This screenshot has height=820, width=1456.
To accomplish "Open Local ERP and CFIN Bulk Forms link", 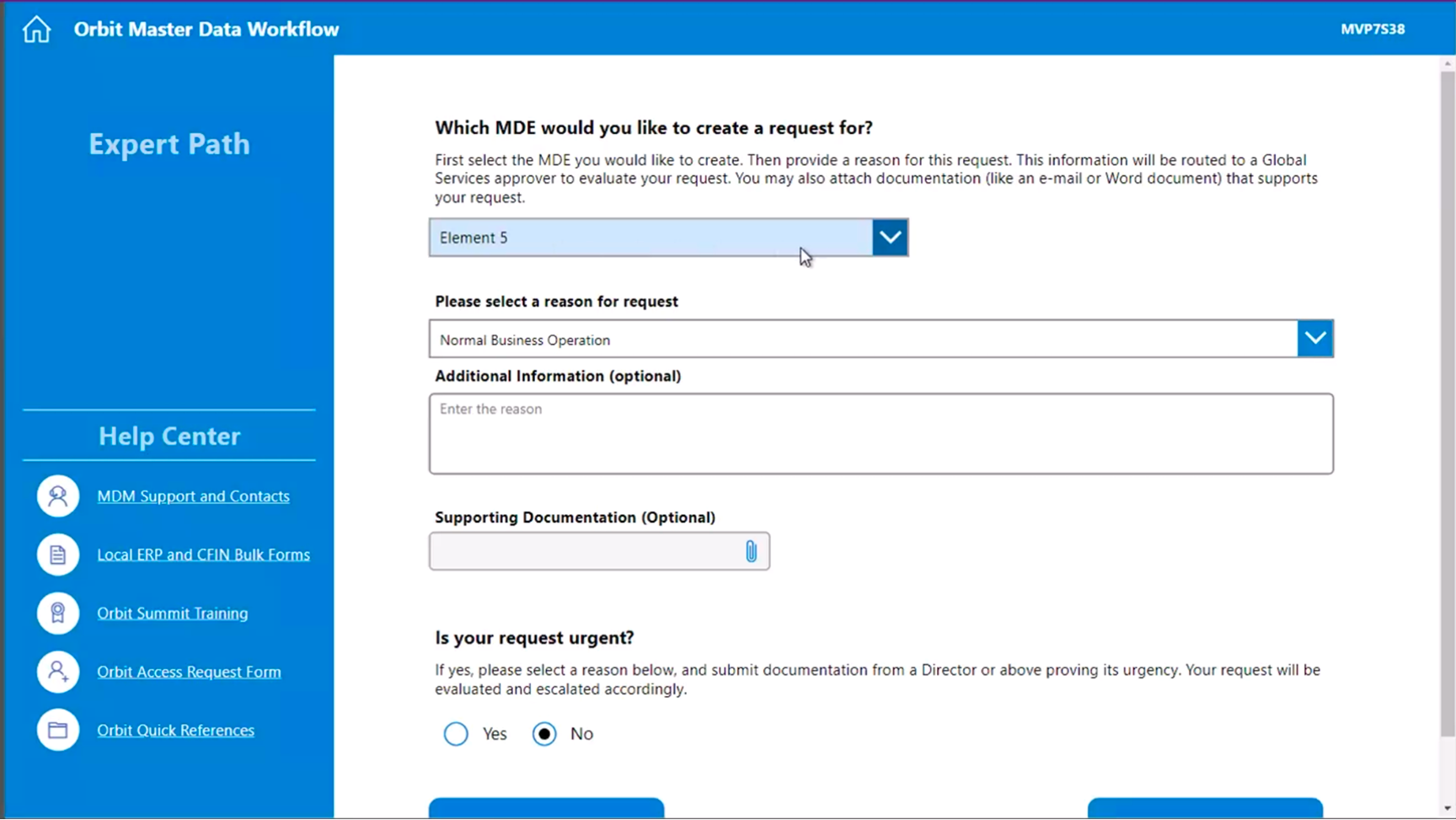I will (203, 555).
